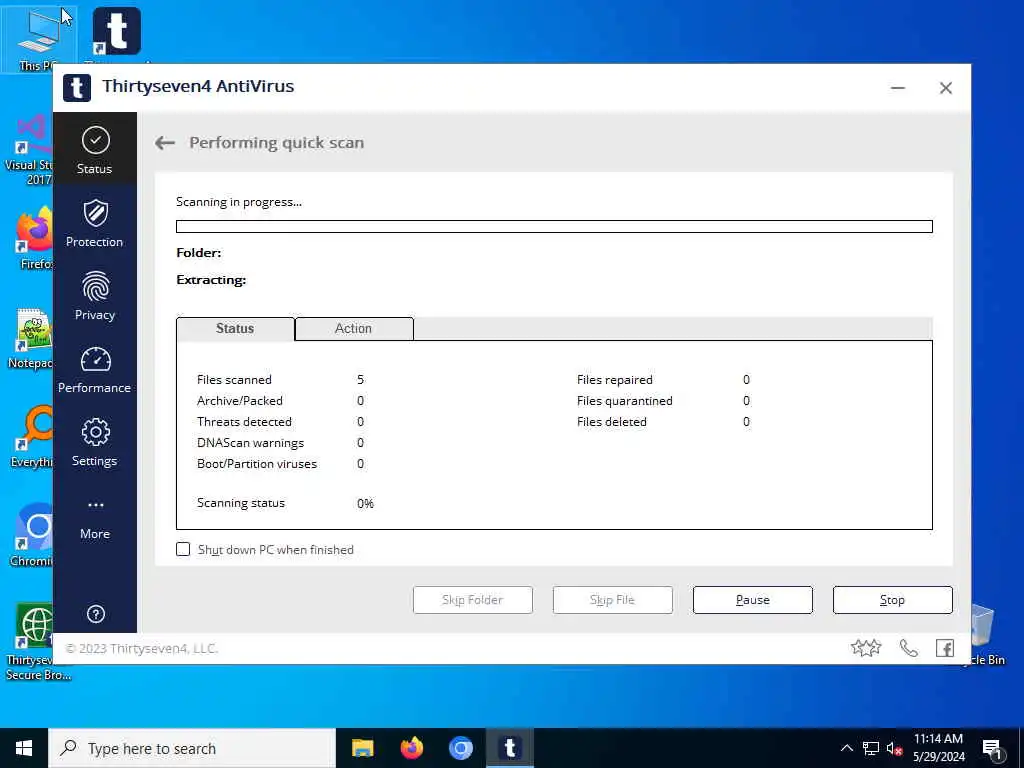Close the Thirtyseven4 AntiVirus window

[x=946, y=88]
